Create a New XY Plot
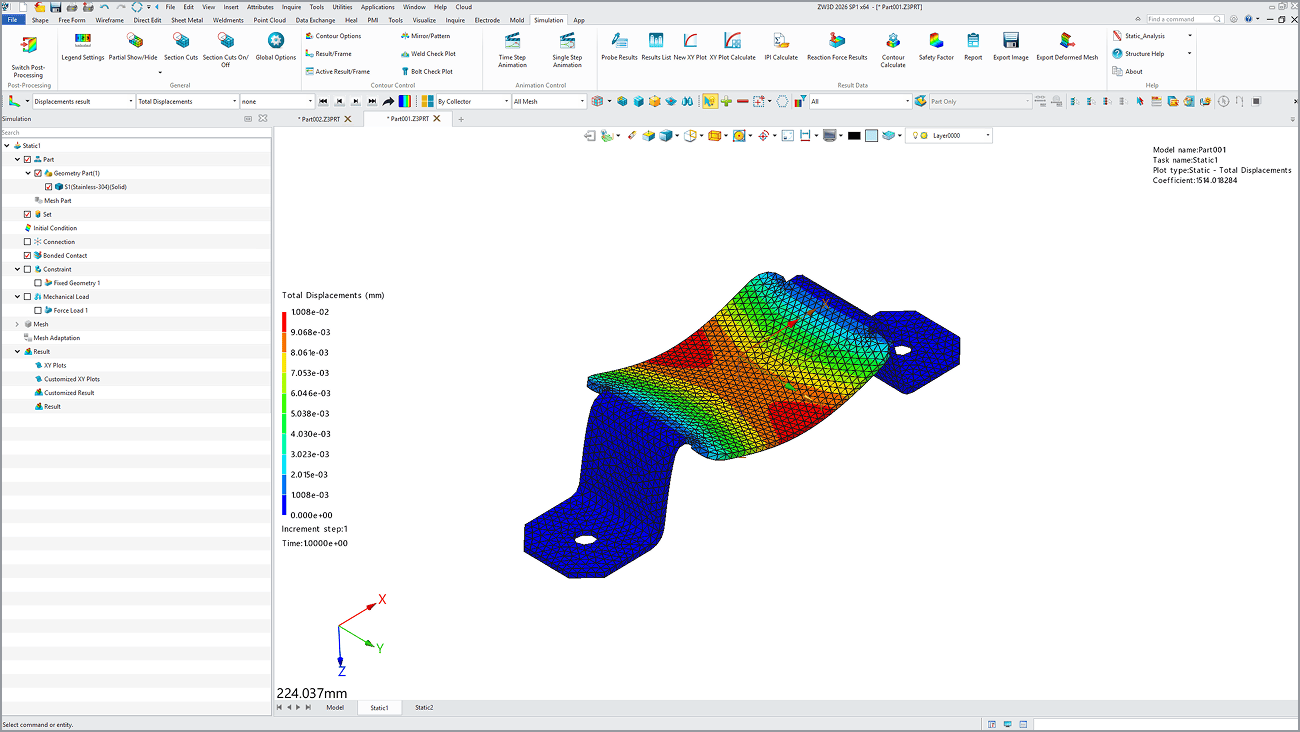This screenshot has height=732, width=1300. [691, 42]
